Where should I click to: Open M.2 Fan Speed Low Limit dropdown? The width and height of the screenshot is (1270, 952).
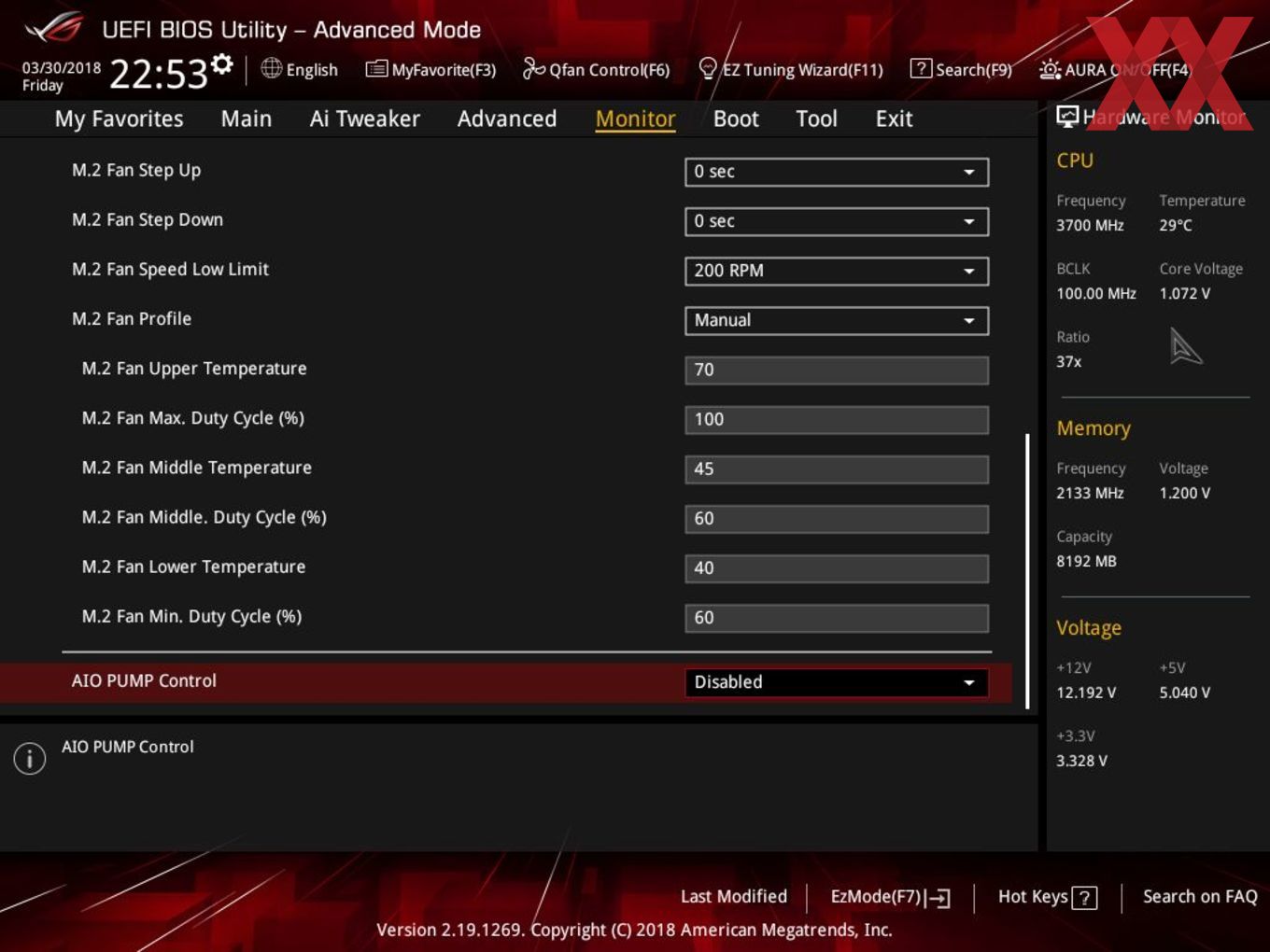pos(837,271)
